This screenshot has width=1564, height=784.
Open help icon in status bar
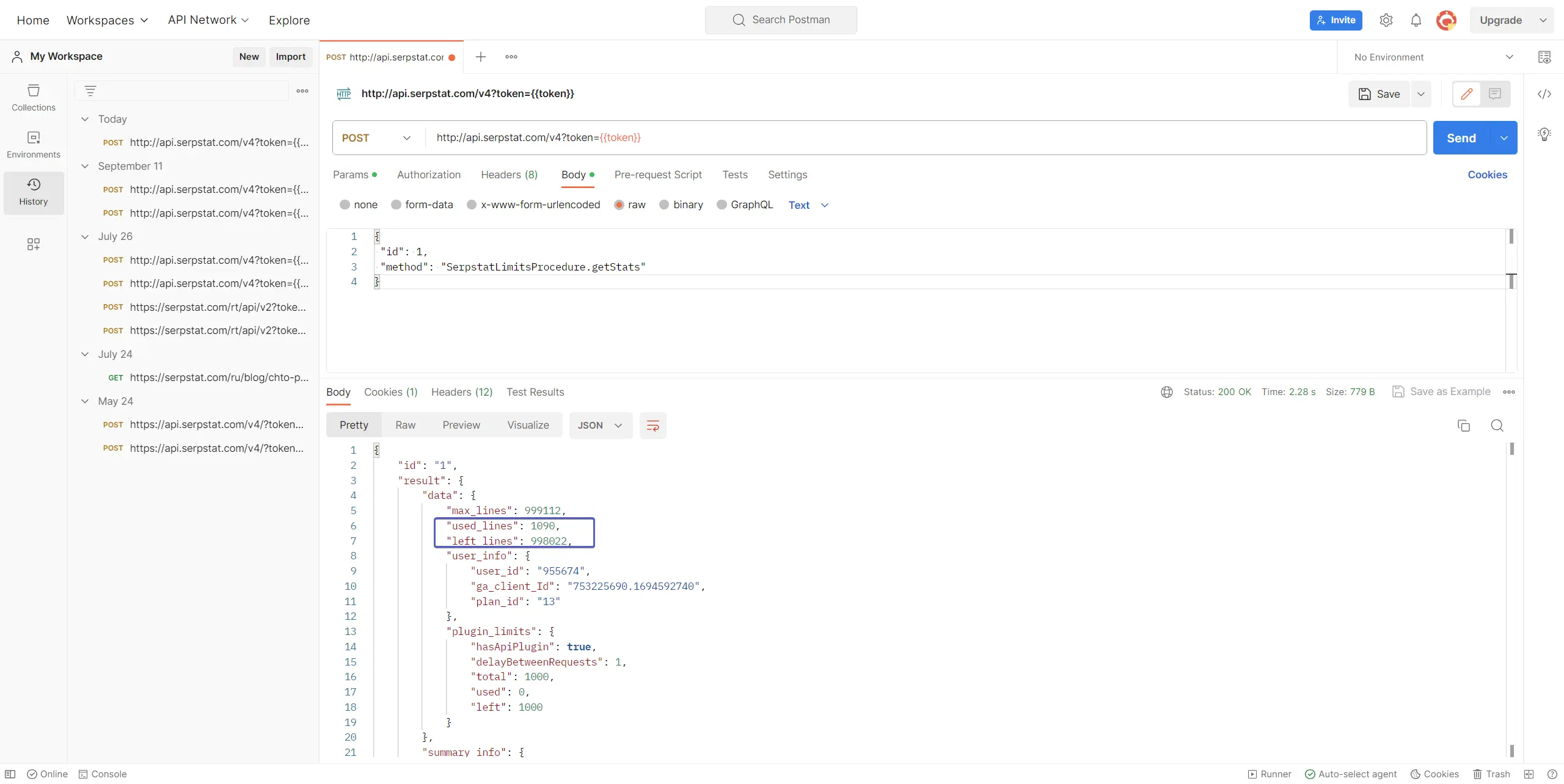point(1552,774)
